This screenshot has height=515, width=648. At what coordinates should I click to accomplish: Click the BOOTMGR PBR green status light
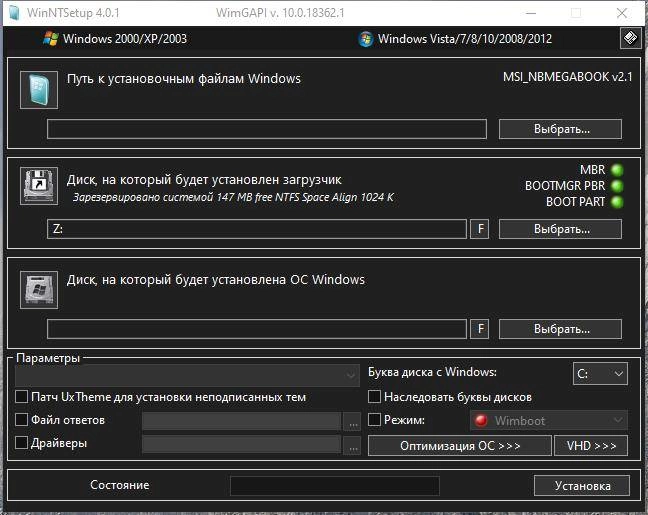coord(617,186)
